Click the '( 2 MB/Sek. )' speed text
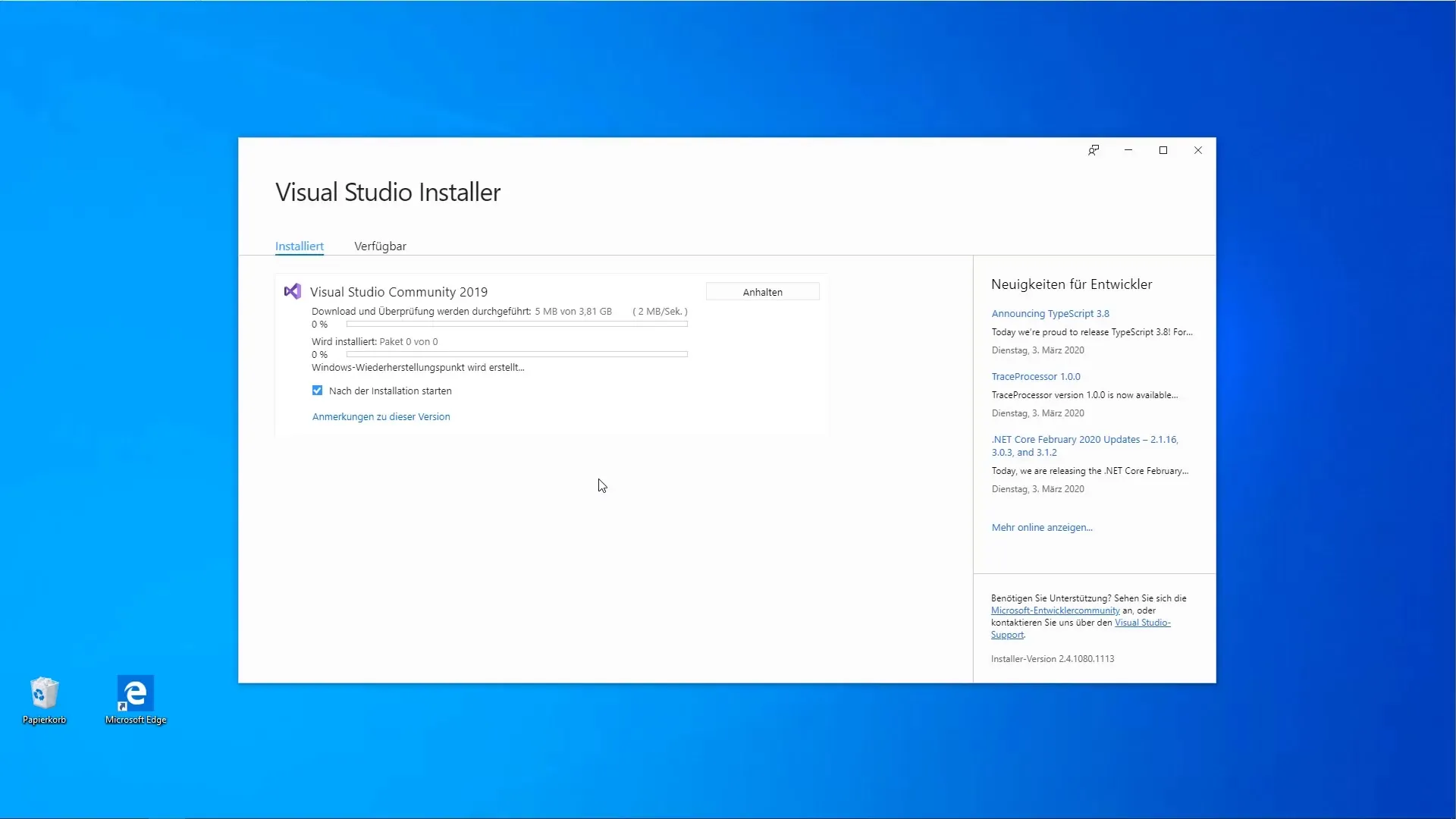Image resolution: width=1456 pixels, height=819 pixels. (661, 312)
